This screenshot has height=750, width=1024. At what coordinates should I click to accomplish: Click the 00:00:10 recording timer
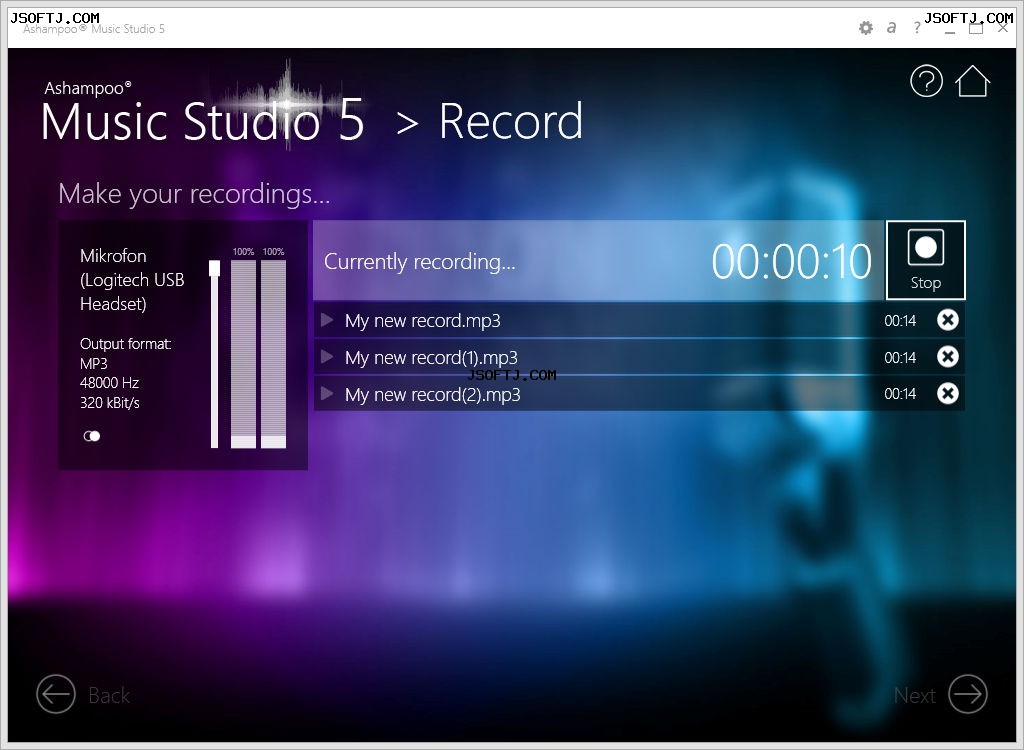[792, 261]
